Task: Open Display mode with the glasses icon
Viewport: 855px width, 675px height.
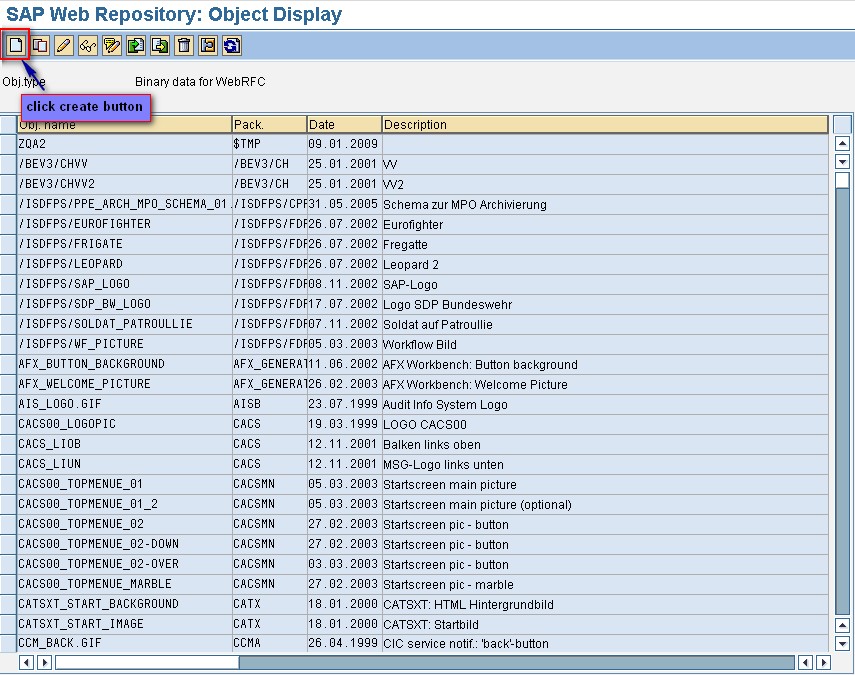Action: point(85,45)
